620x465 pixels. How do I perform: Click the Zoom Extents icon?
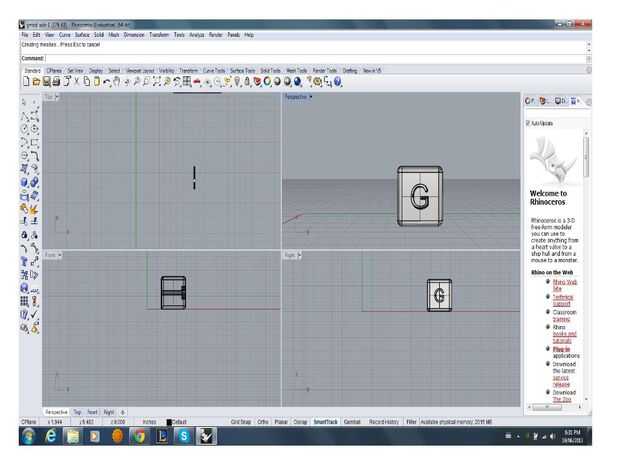[157, 82]
